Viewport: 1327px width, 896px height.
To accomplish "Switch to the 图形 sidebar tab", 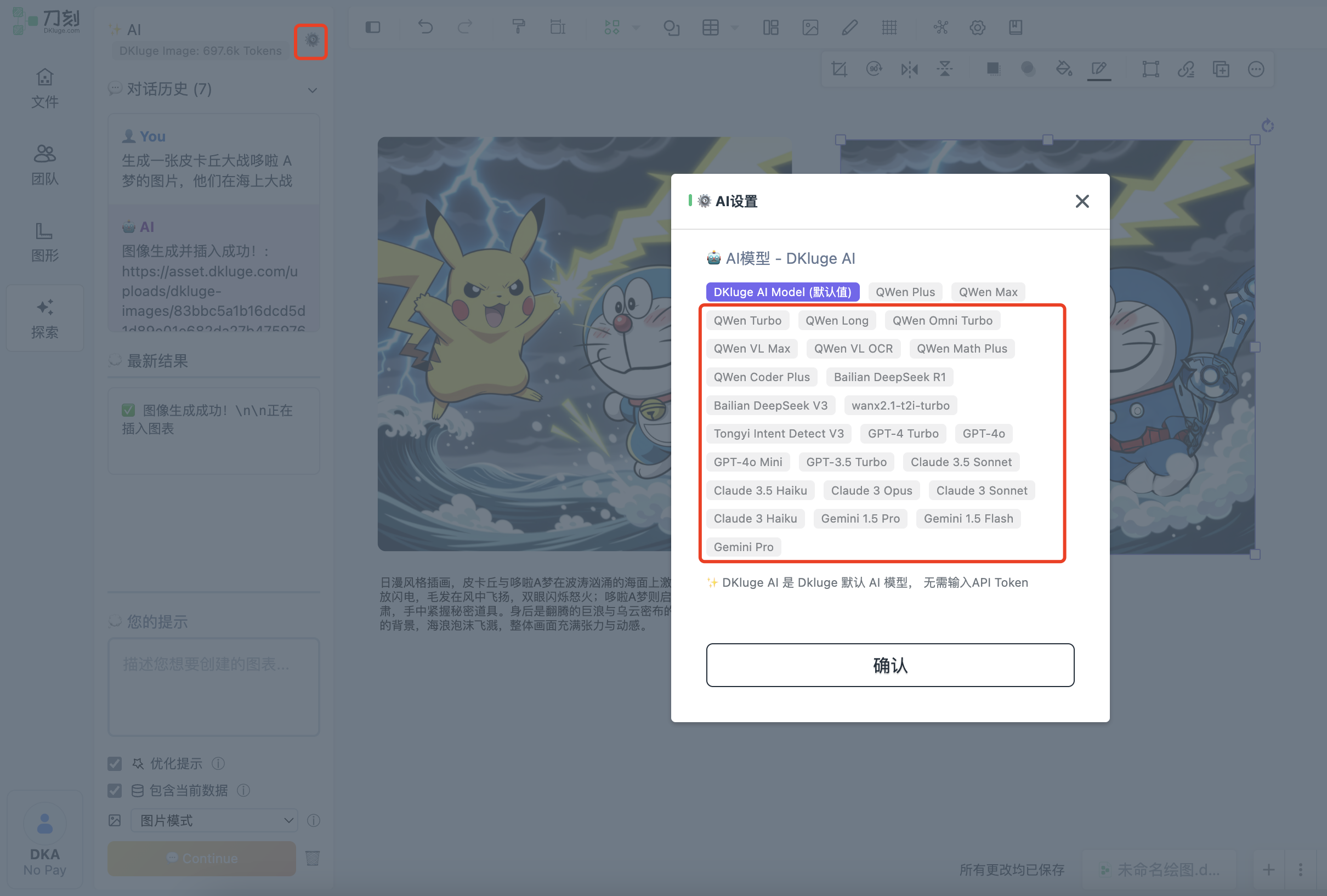I will 44,242.
